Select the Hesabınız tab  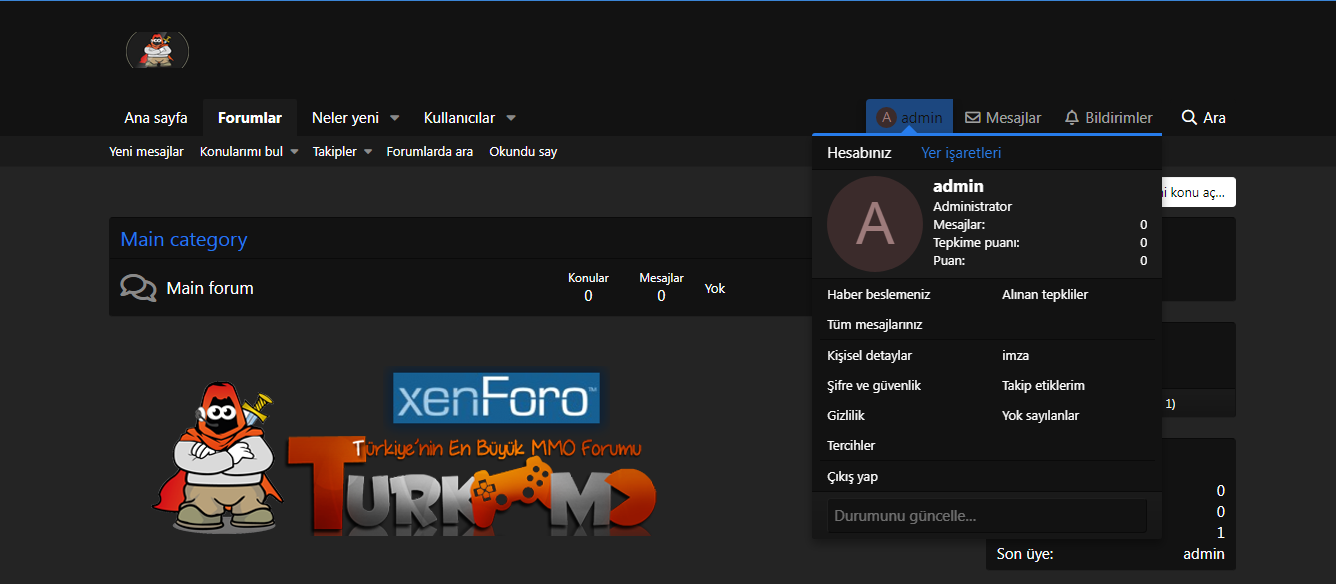859,153
